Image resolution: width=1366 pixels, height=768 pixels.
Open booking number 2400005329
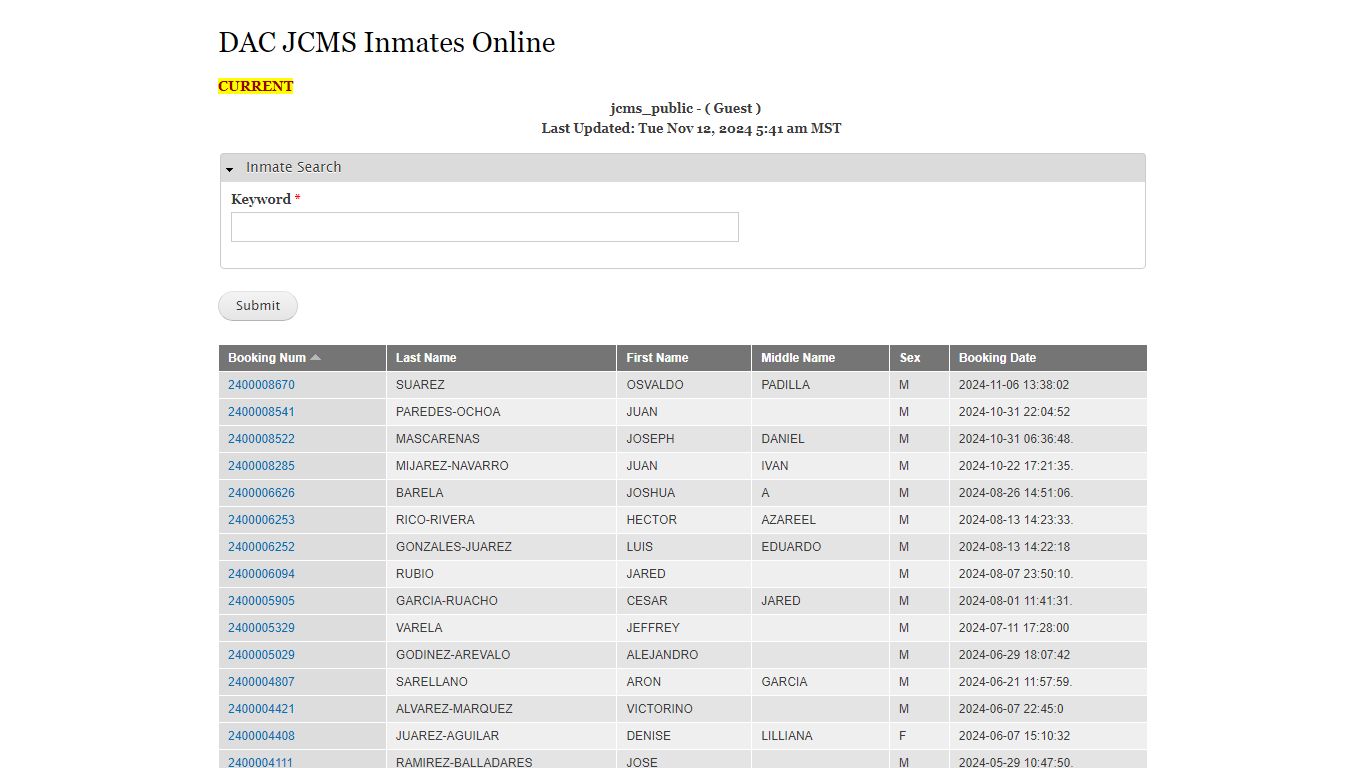coord(261,628)
